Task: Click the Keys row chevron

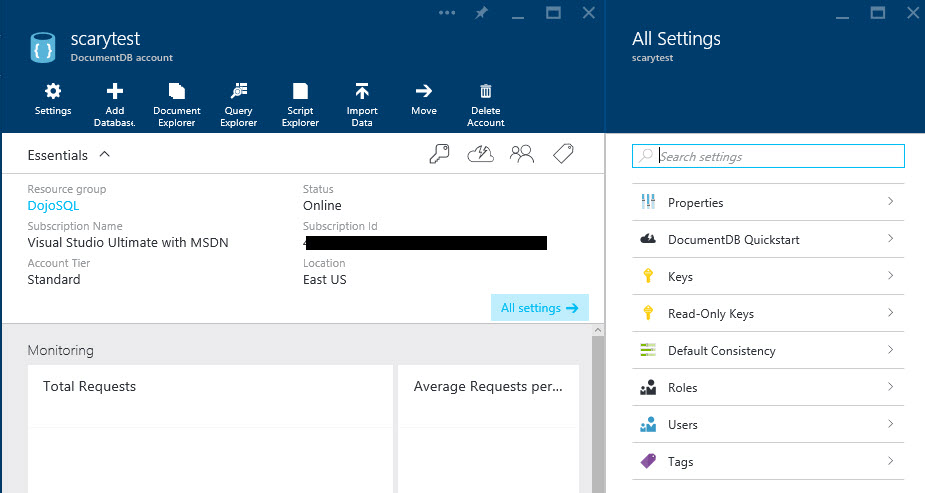Action: point(891,276)
